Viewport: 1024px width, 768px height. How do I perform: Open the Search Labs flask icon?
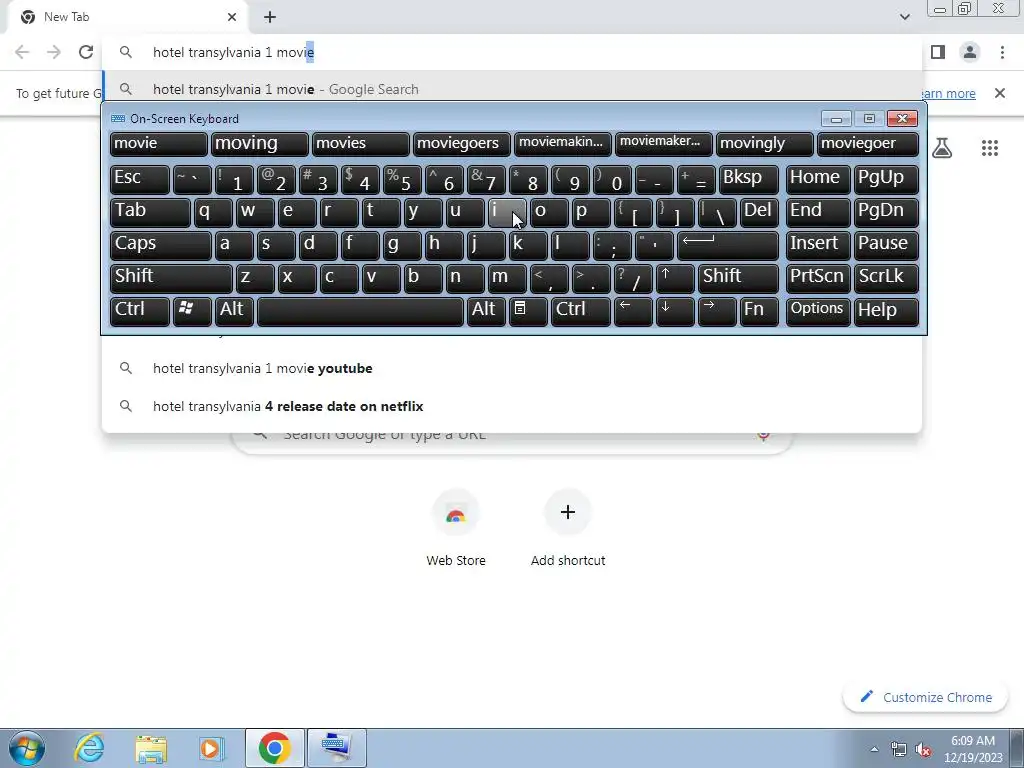tap(941, 148)
